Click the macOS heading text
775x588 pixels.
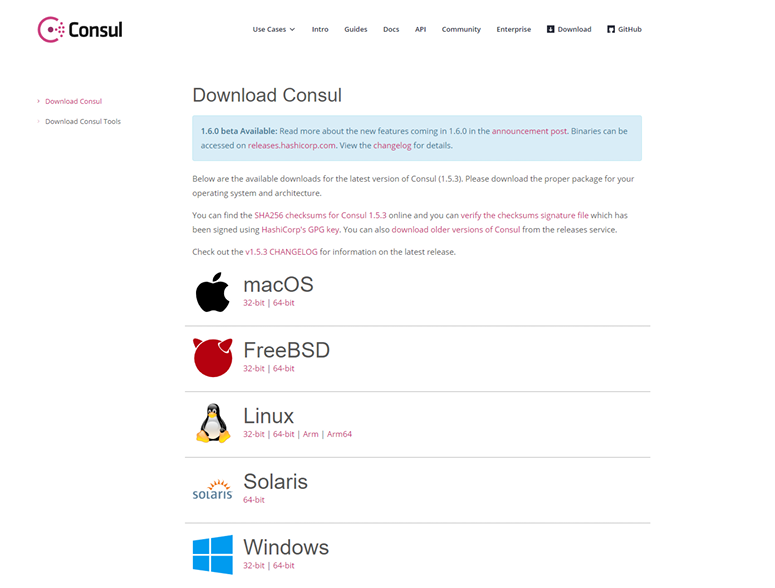[x=278, y=285]
